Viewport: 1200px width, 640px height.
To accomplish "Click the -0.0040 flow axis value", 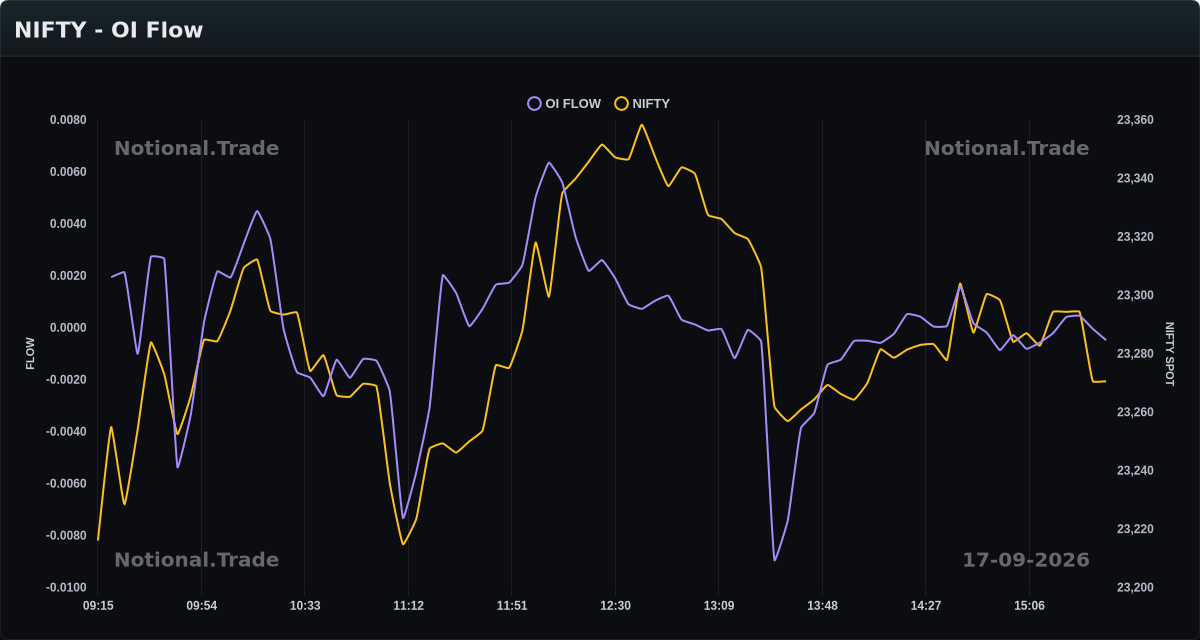I will click(x=66, y=432).
